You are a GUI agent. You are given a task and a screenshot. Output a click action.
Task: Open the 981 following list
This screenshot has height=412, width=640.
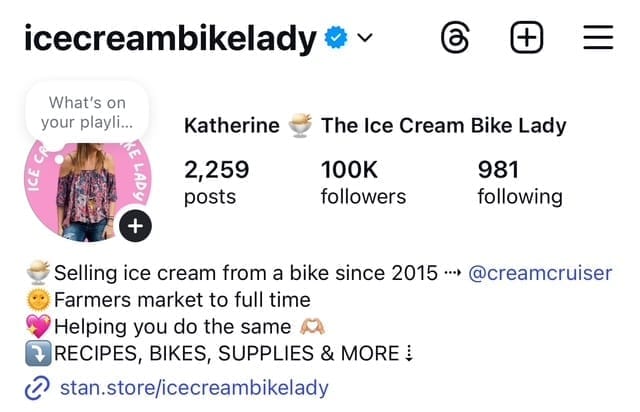519,182
